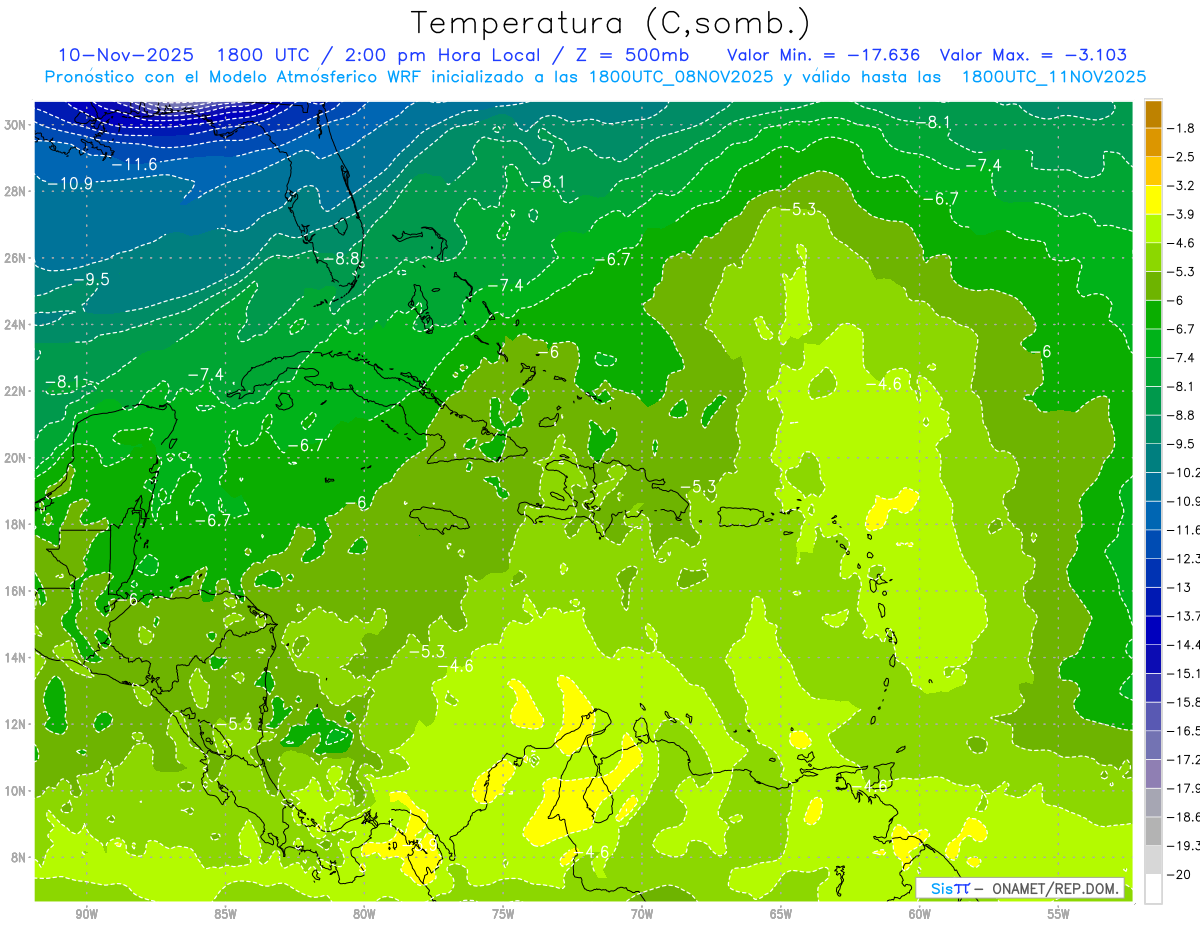Screen dimensions: 1200x927
Task: Click the 20N latitude axis label
Action: [15, 458]
